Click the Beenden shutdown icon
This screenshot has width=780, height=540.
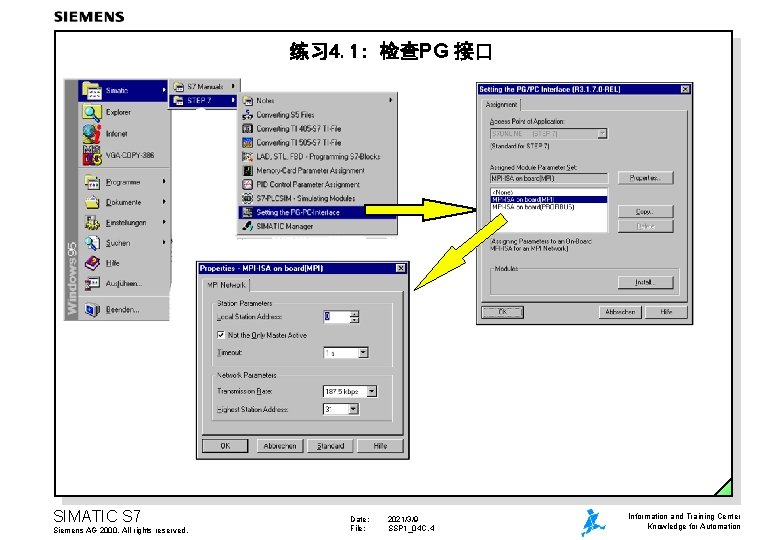[x=92, y=310]
